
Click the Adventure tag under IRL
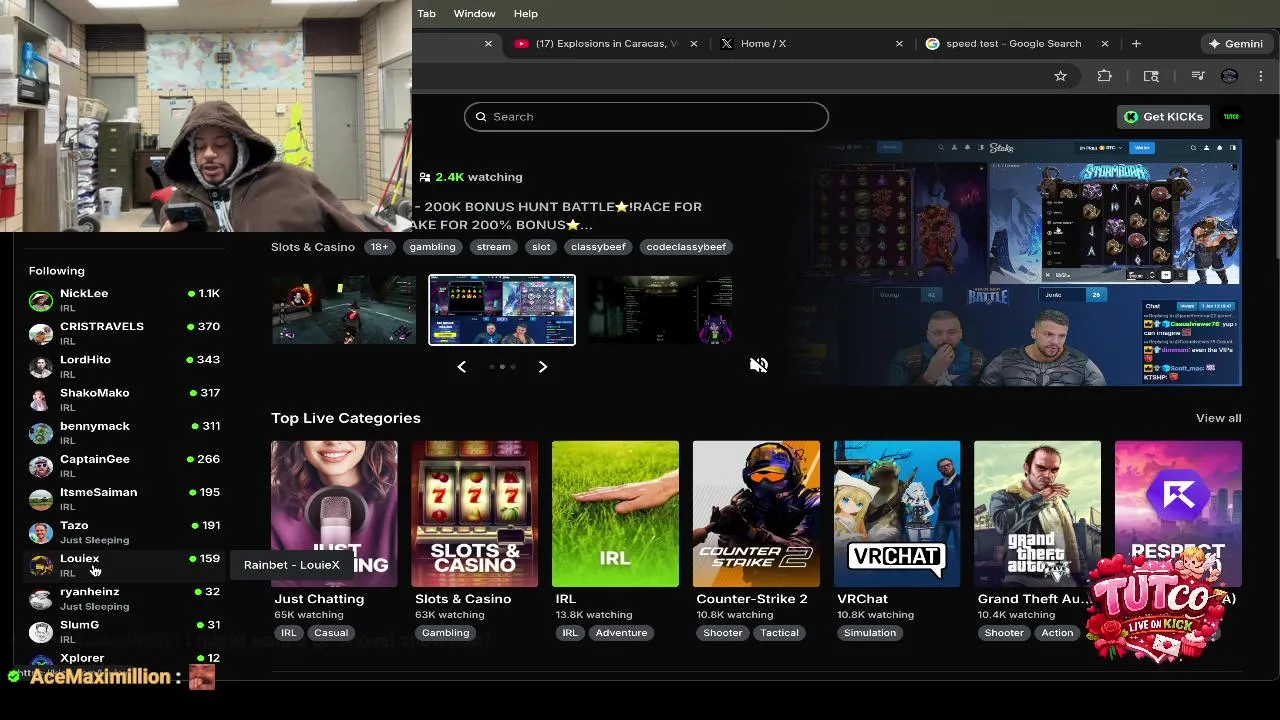pos(621,633)
